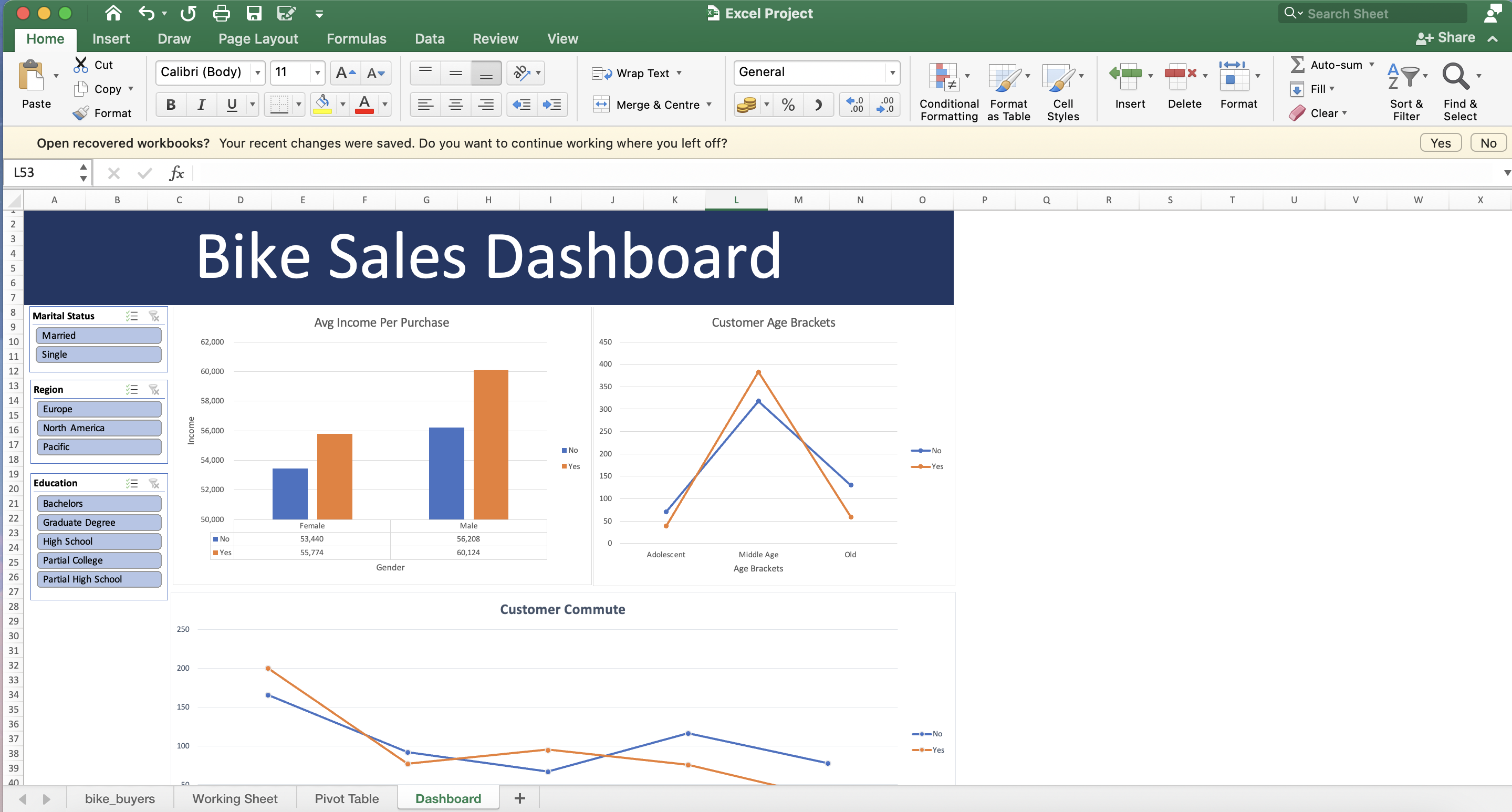1512x812 pixels.
Task: Open the General number format dropdown
Action: 892,73
